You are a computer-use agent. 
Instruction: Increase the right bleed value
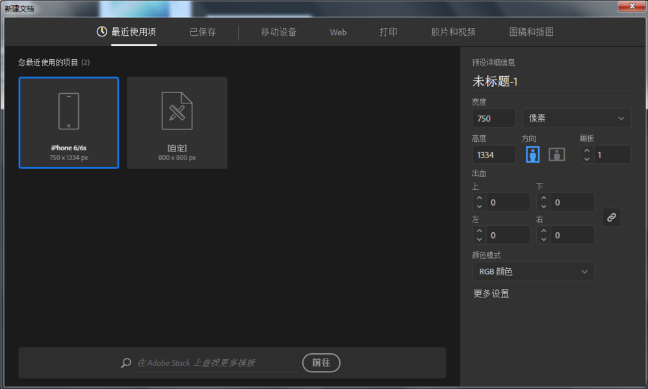544,231
